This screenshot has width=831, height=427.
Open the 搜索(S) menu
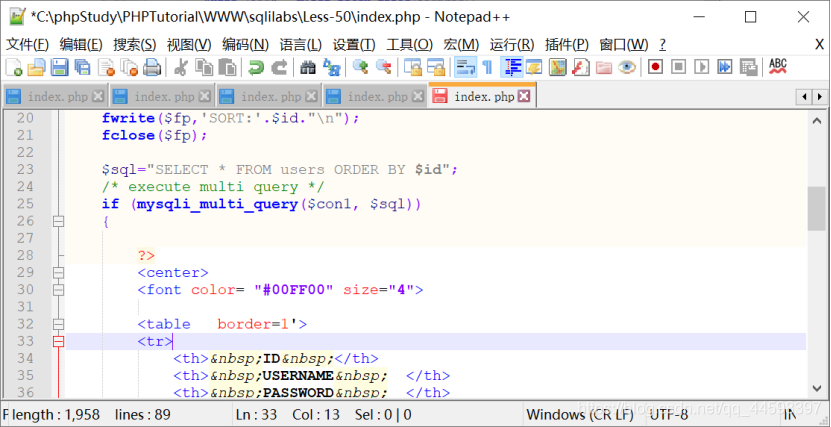[x=135, y=45]
